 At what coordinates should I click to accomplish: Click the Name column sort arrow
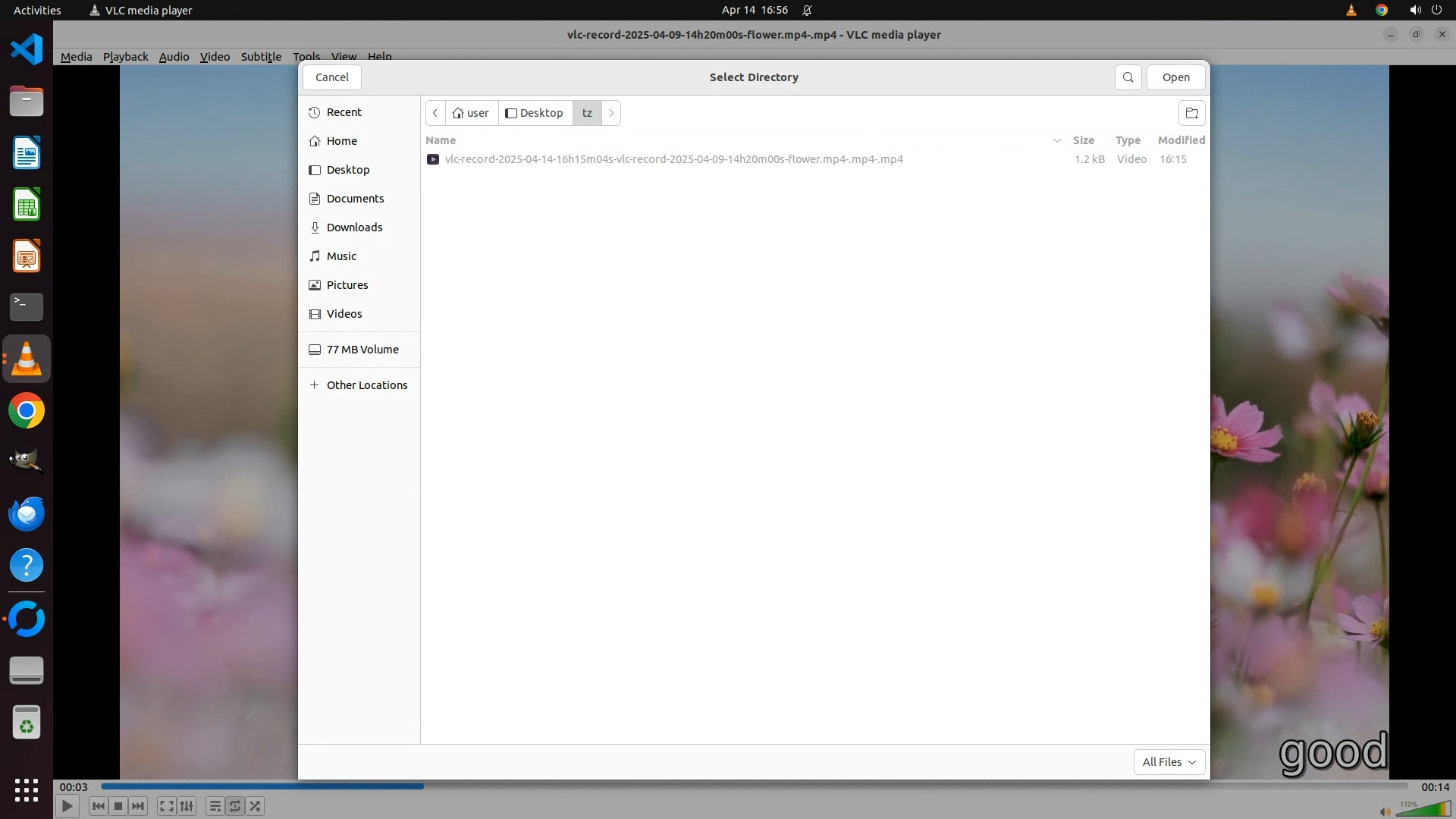pyautogui.click(x=1056, y=140)
